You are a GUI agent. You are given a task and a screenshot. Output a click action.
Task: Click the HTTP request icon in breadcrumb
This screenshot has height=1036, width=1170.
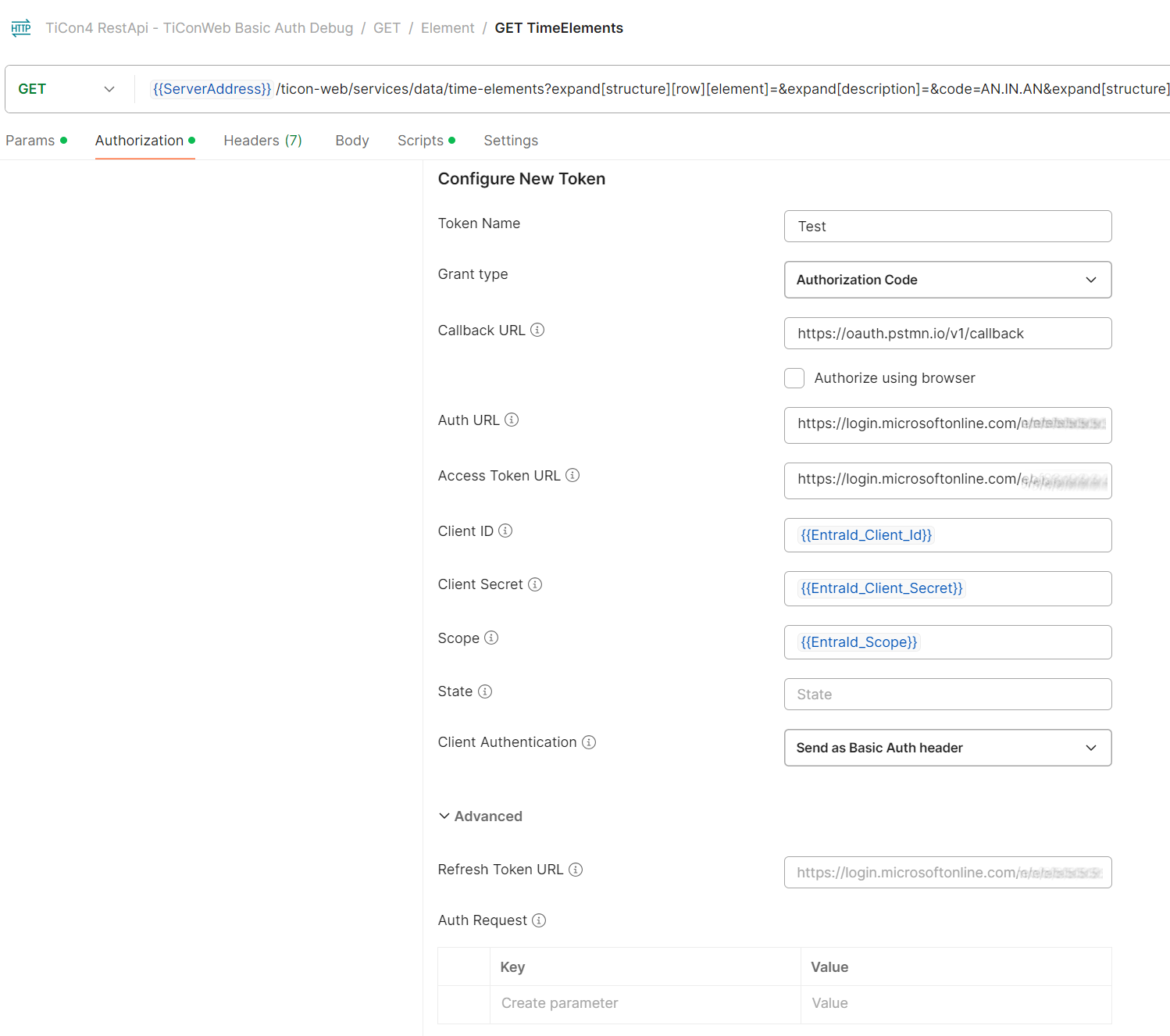tap(21, 28)
